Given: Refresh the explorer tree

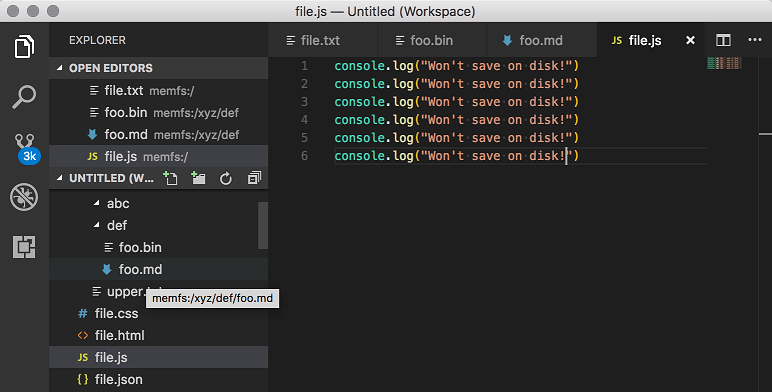Looking at the screenshot, I should [226, 178].
